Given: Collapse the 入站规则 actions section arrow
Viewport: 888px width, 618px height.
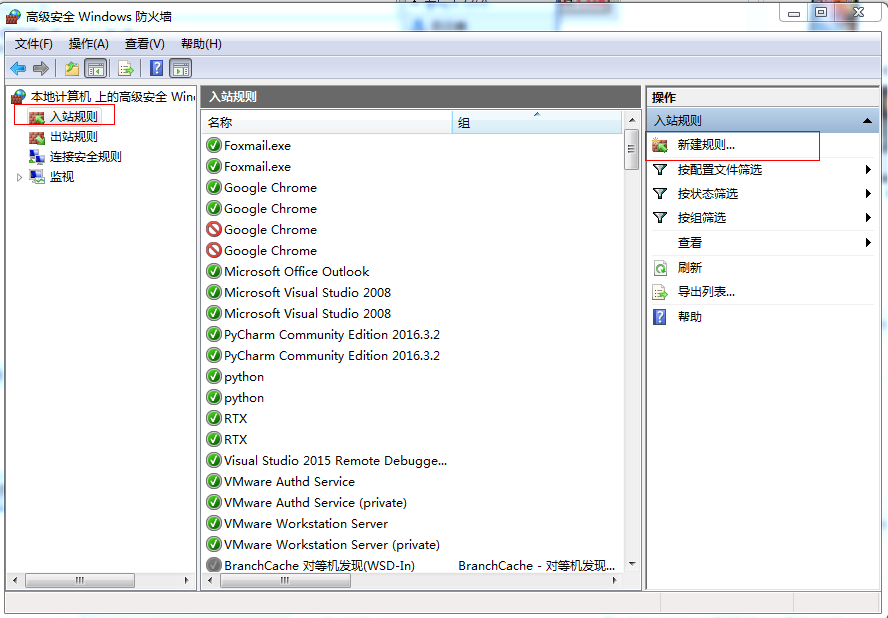Looking at the screenshot, I should pos(866,121).
